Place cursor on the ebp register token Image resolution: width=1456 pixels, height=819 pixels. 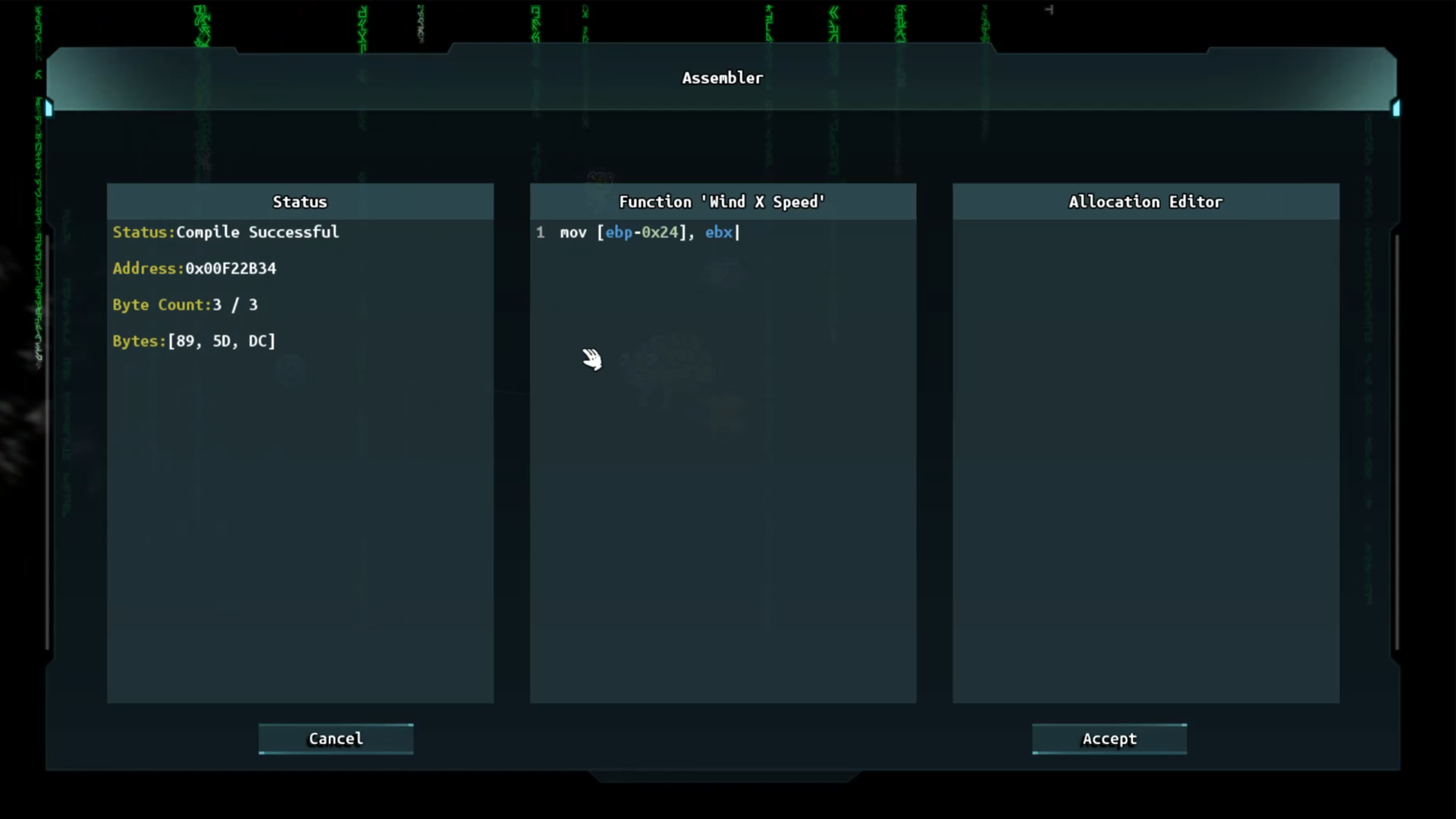[618, 233]
